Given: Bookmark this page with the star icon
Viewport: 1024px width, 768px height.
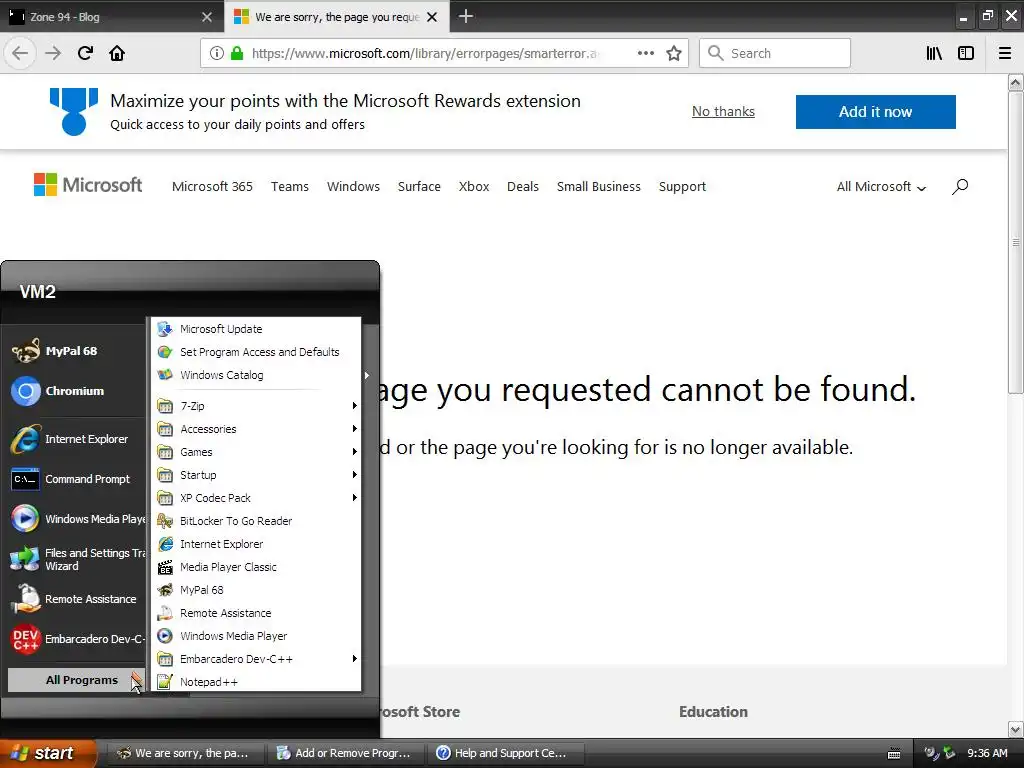Looking at the screenshot, I should point(674,53).
